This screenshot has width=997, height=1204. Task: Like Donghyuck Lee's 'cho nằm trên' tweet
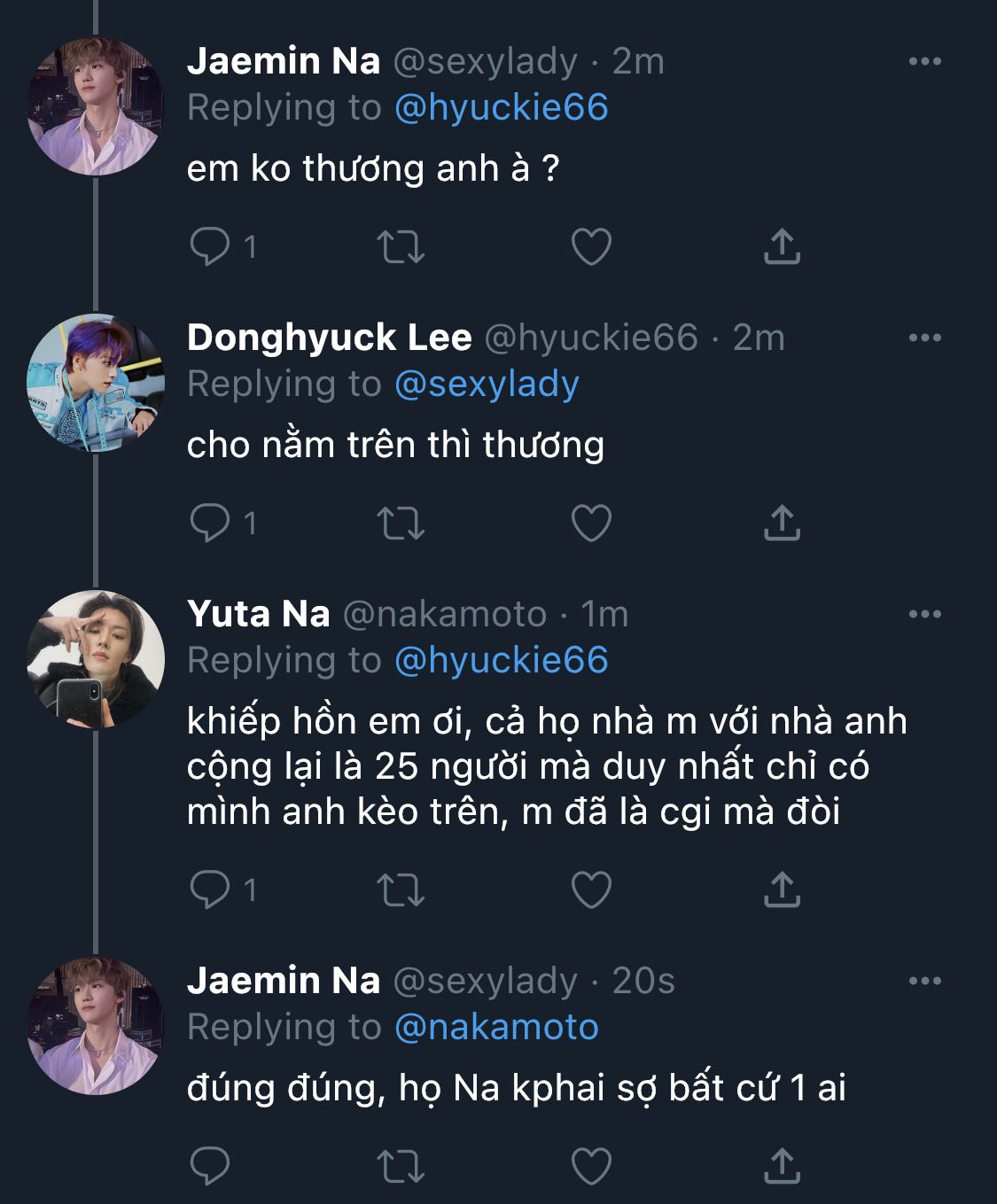pyautogui.click(x=591, y=523)
